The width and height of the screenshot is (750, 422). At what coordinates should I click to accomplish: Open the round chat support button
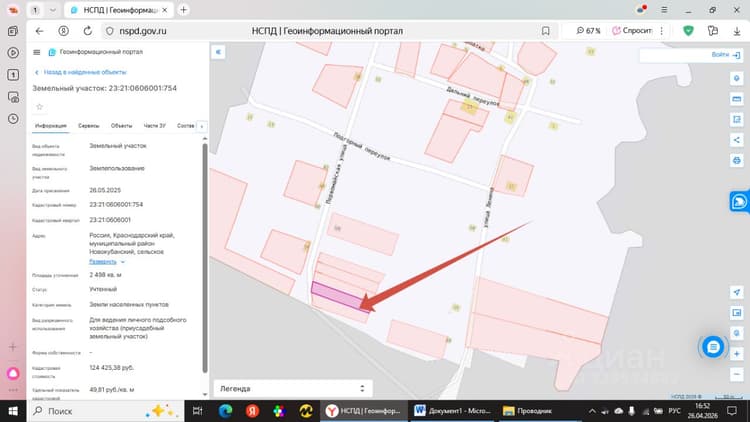(x=713, y=347)
